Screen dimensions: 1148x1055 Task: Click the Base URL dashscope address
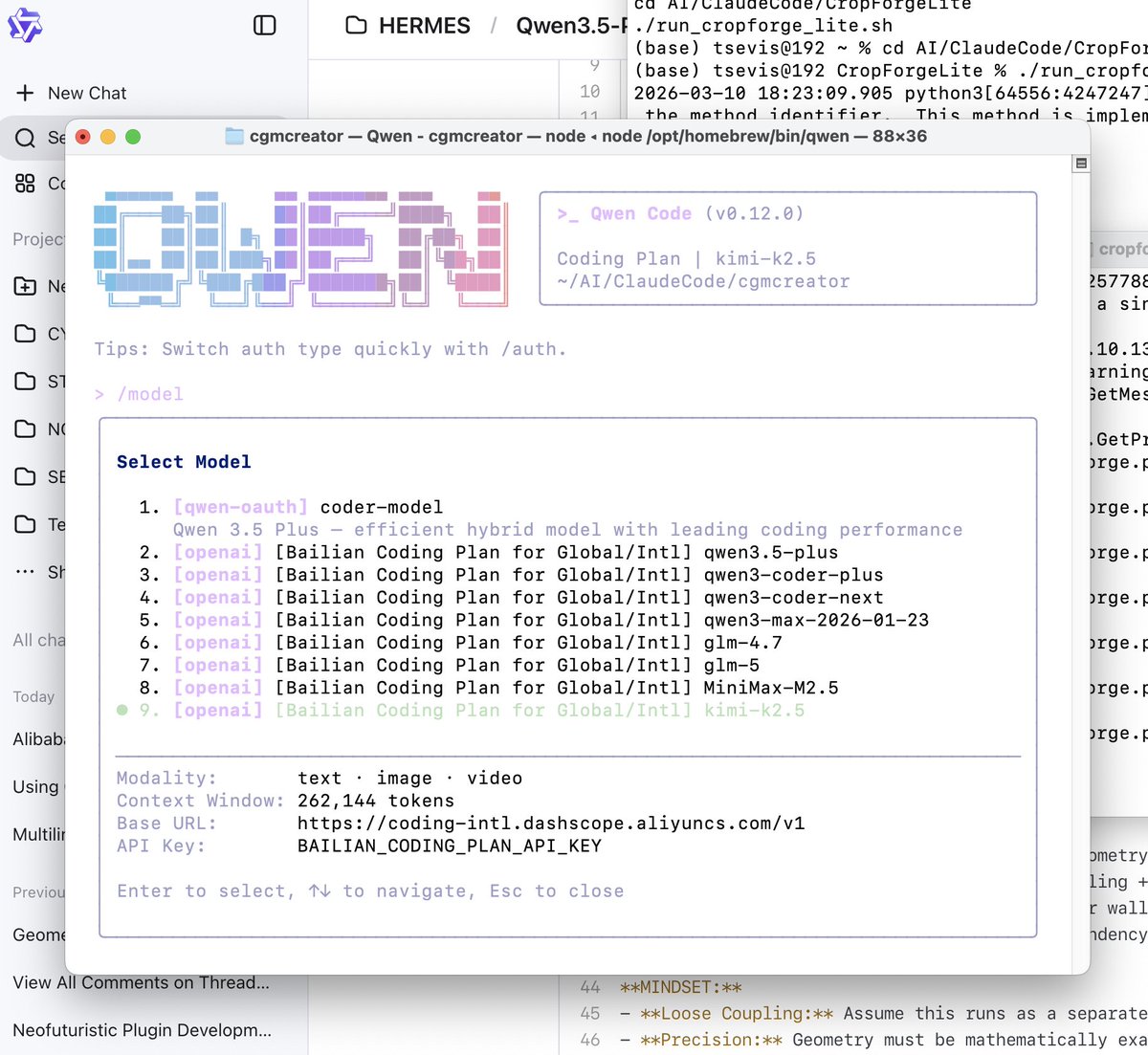(x=551, y=824)
